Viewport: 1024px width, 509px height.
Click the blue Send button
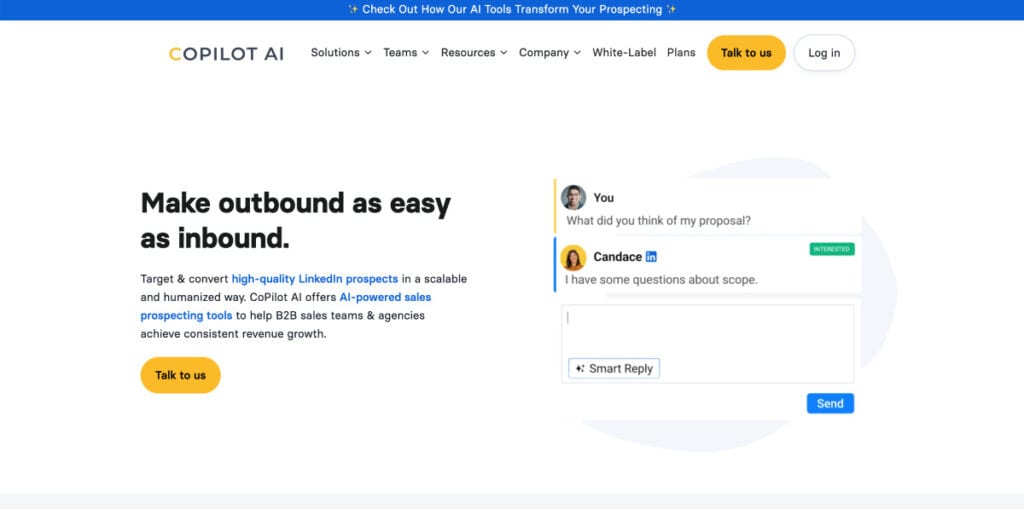pyautogui.click(x=830, y=403)
